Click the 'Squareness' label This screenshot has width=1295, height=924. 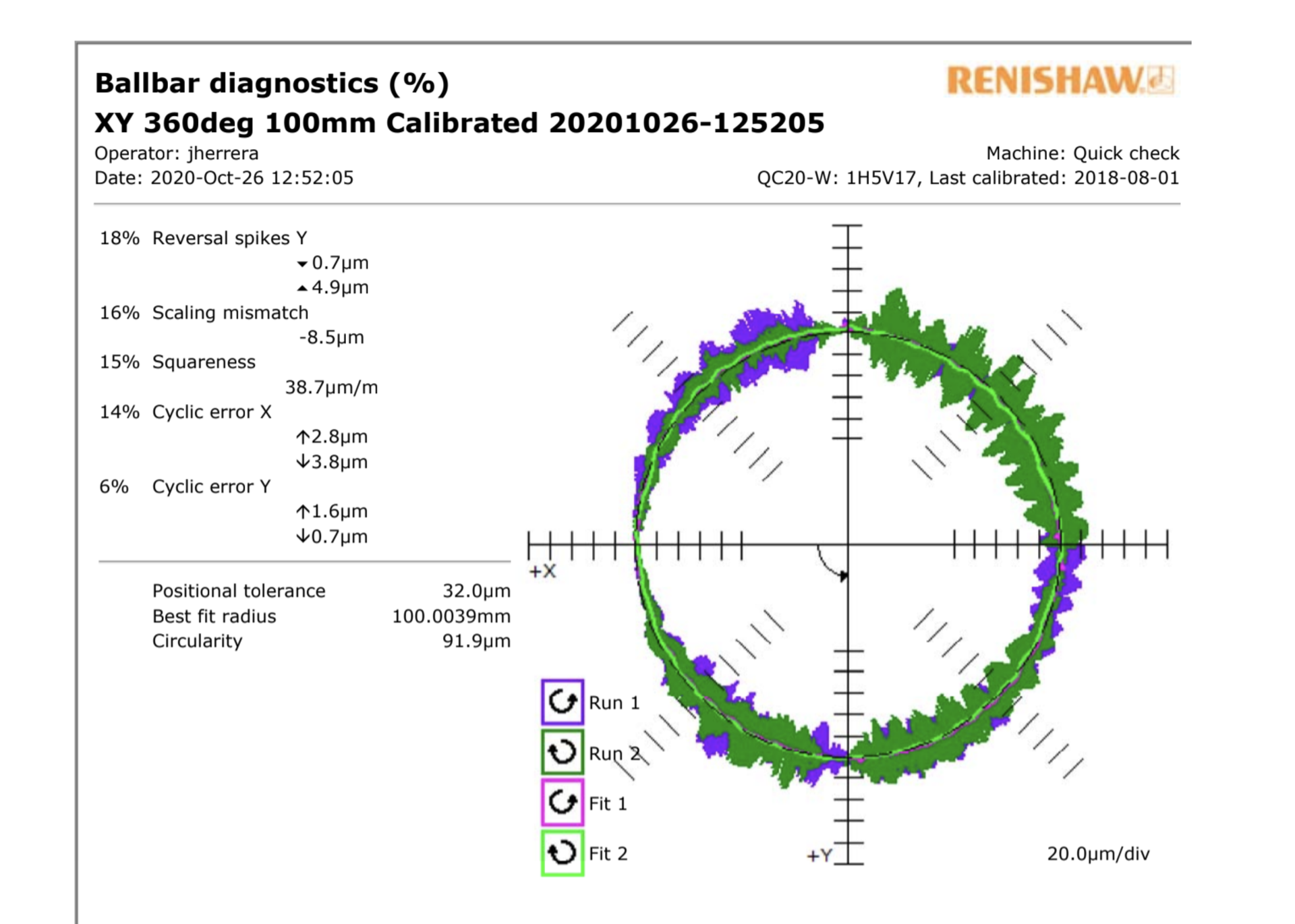coord(204,362)
